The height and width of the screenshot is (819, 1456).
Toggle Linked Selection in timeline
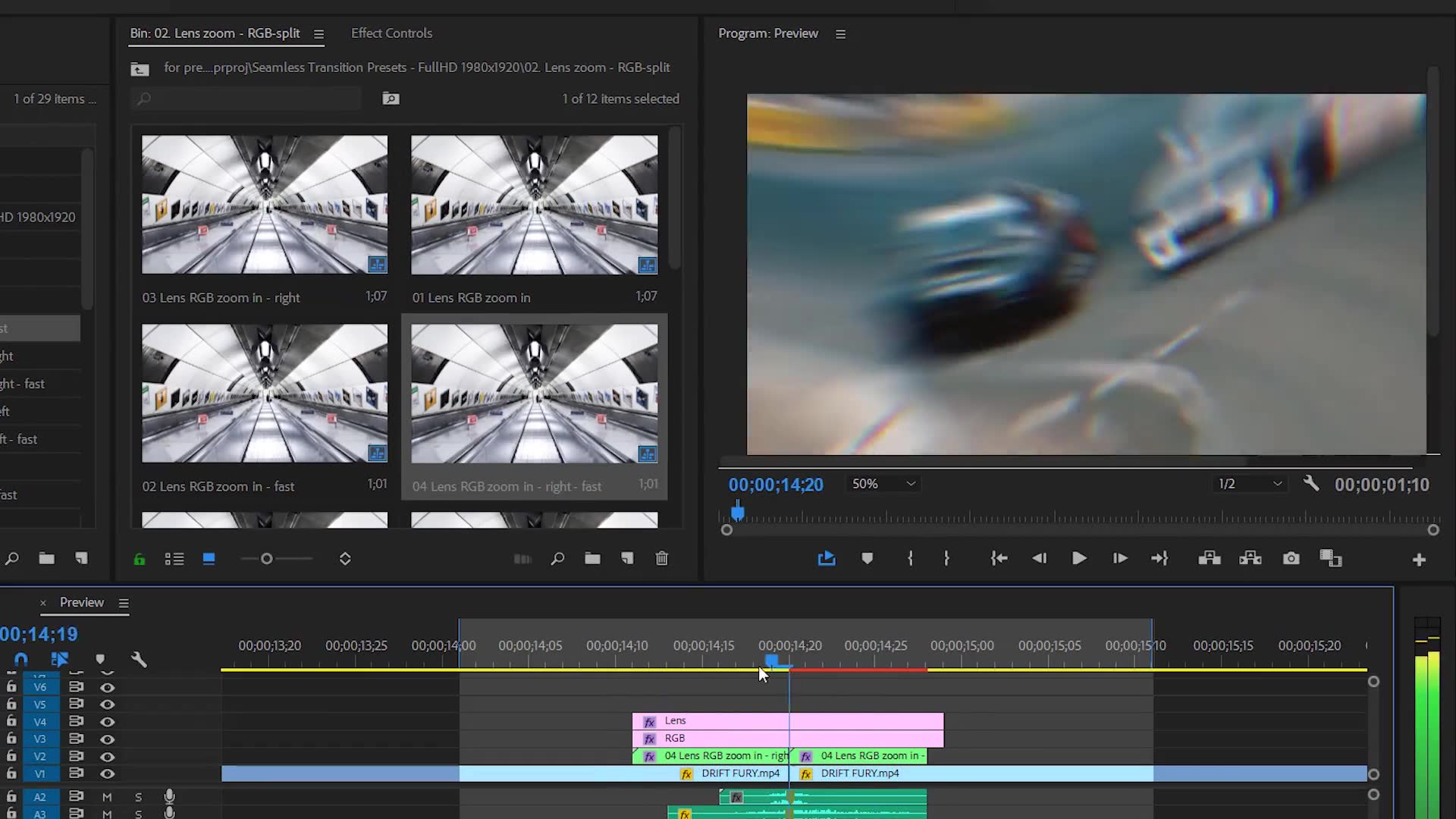tap(59, 659)
